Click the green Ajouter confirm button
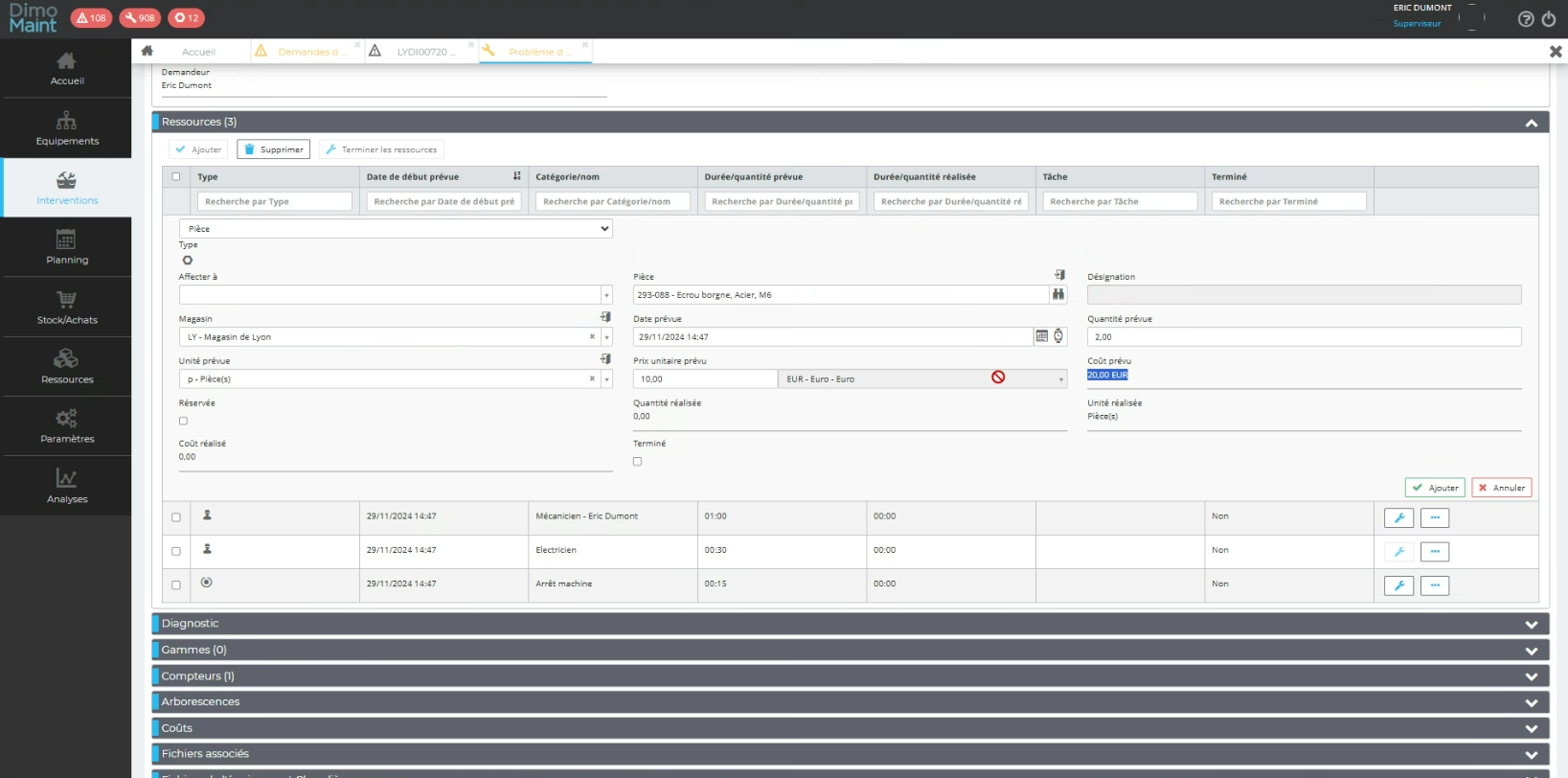 pyautogui.click(x=1434, y=488)
